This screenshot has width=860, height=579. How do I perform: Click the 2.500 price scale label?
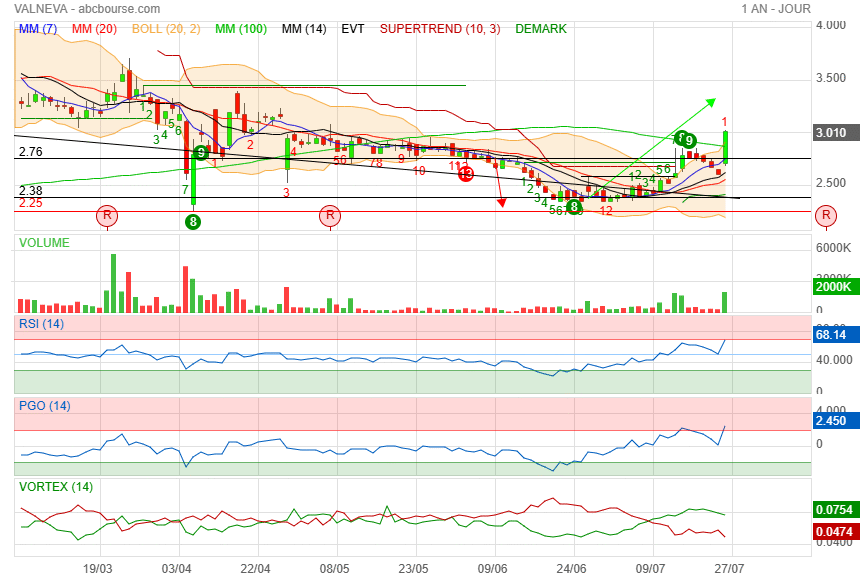[831, 183]
